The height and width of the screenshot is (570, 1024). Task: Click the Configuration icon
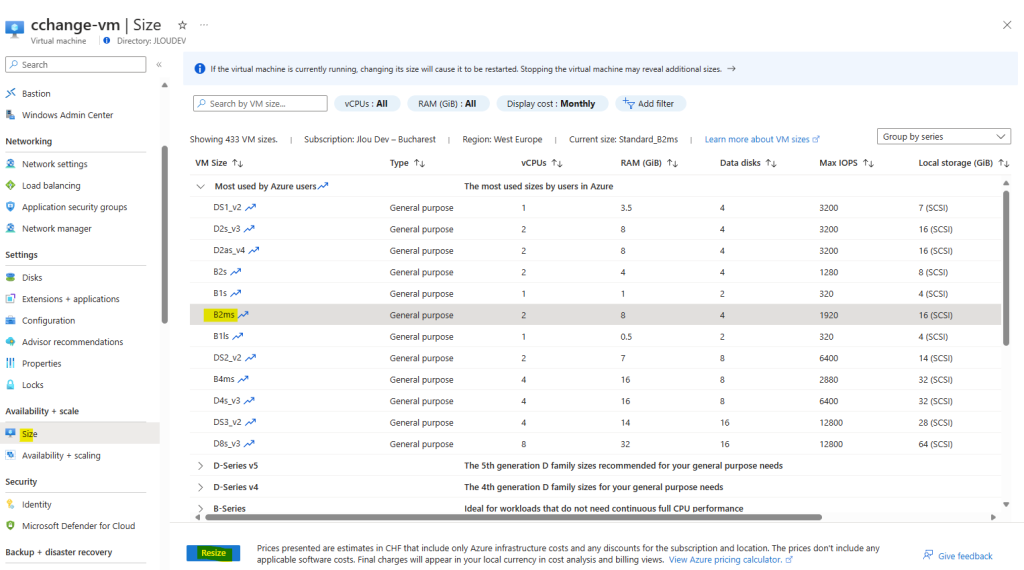10,321
